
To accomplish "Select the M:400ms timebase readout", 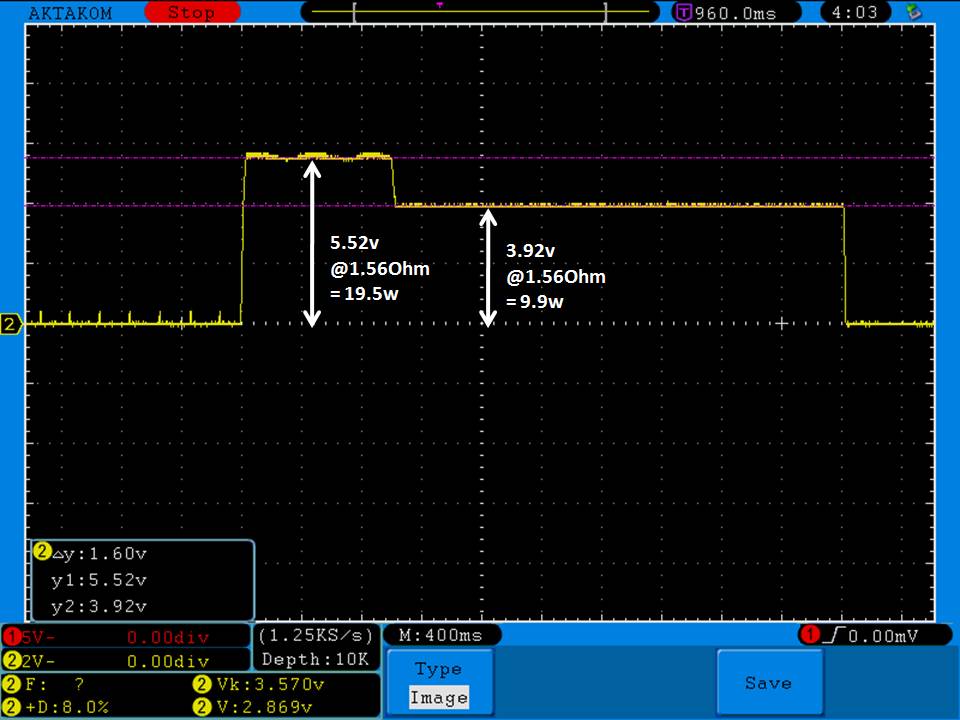I will point(440,636).
